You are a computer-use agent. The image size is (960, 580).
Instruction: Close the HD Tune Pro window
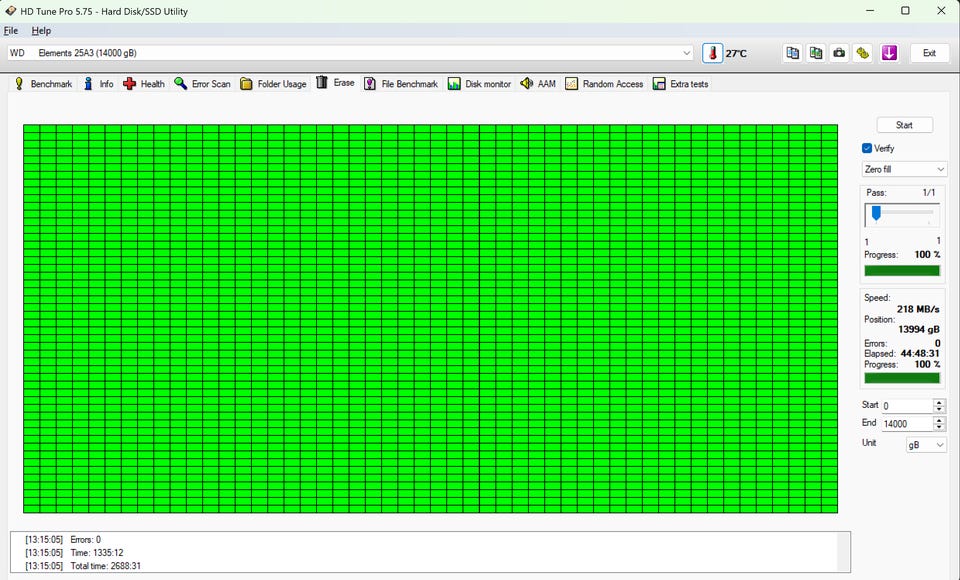coord(941,10)
